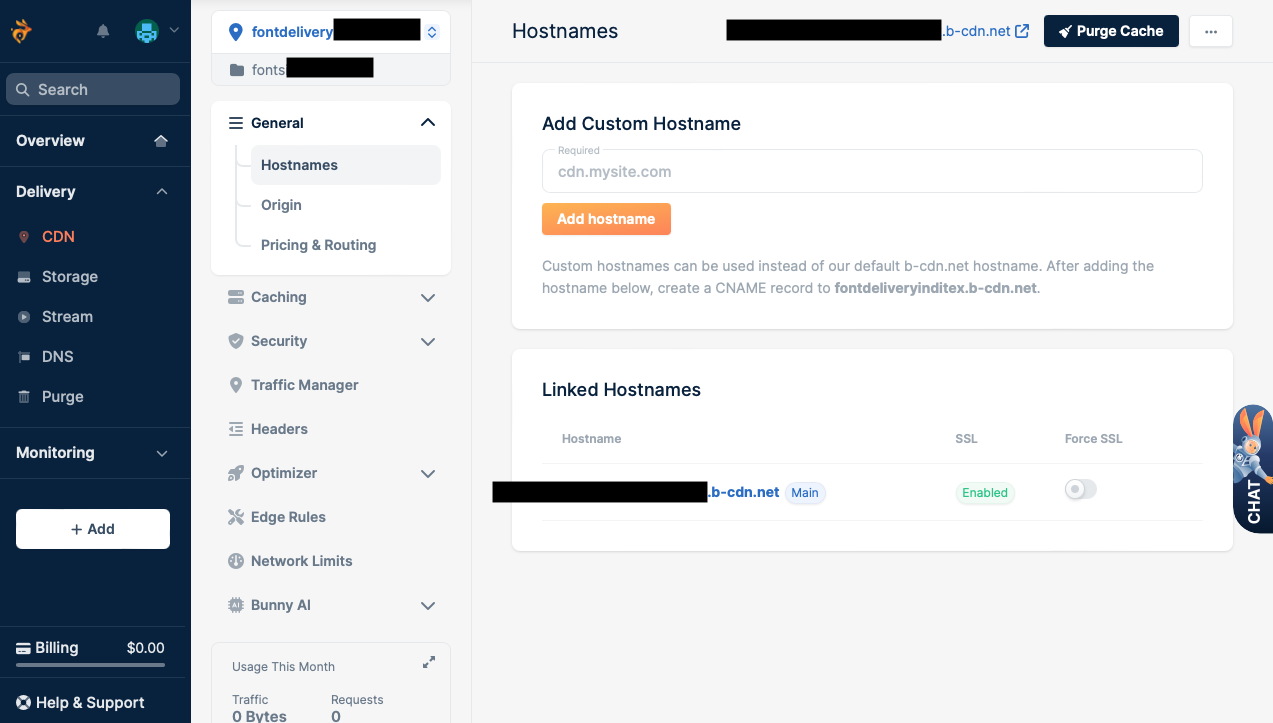Enable the Force SSL toggle
The height and width of the screenshot is (723, 1273).
click(1080, 489)
